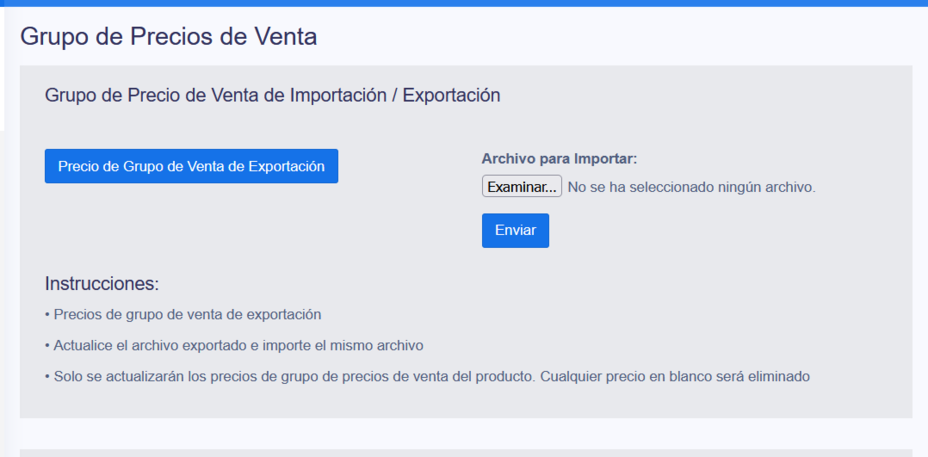The image size is (928, 457).
Task: Click the bullet before 'Solo se actualizarán' instruction
Action: point(47,376)
